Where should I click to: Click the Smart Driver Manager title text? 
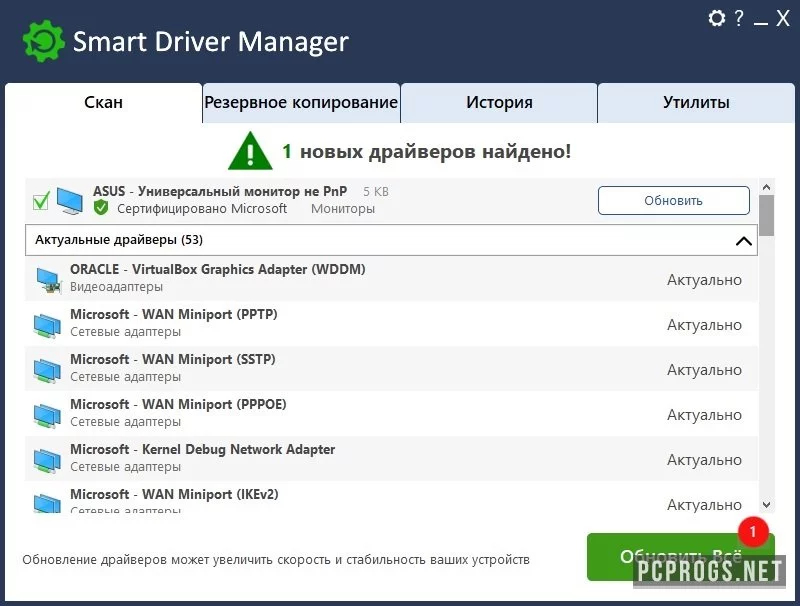[211, 42]
